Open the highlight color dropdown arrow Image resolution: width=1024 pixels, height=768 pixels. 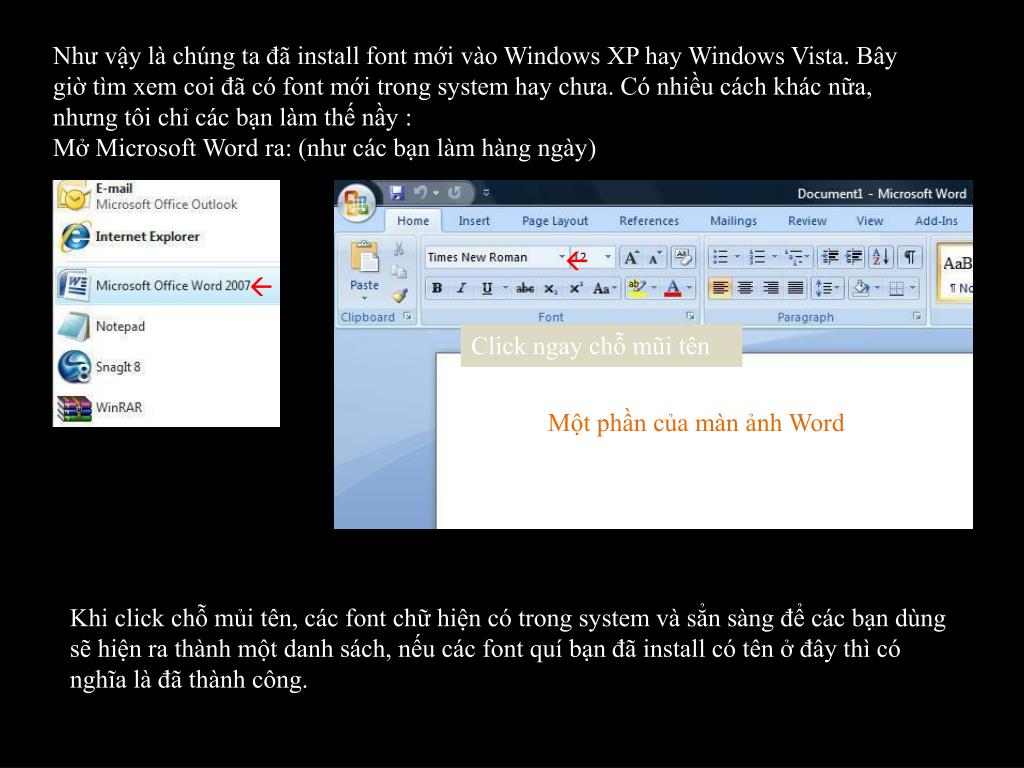pos(654,288)
